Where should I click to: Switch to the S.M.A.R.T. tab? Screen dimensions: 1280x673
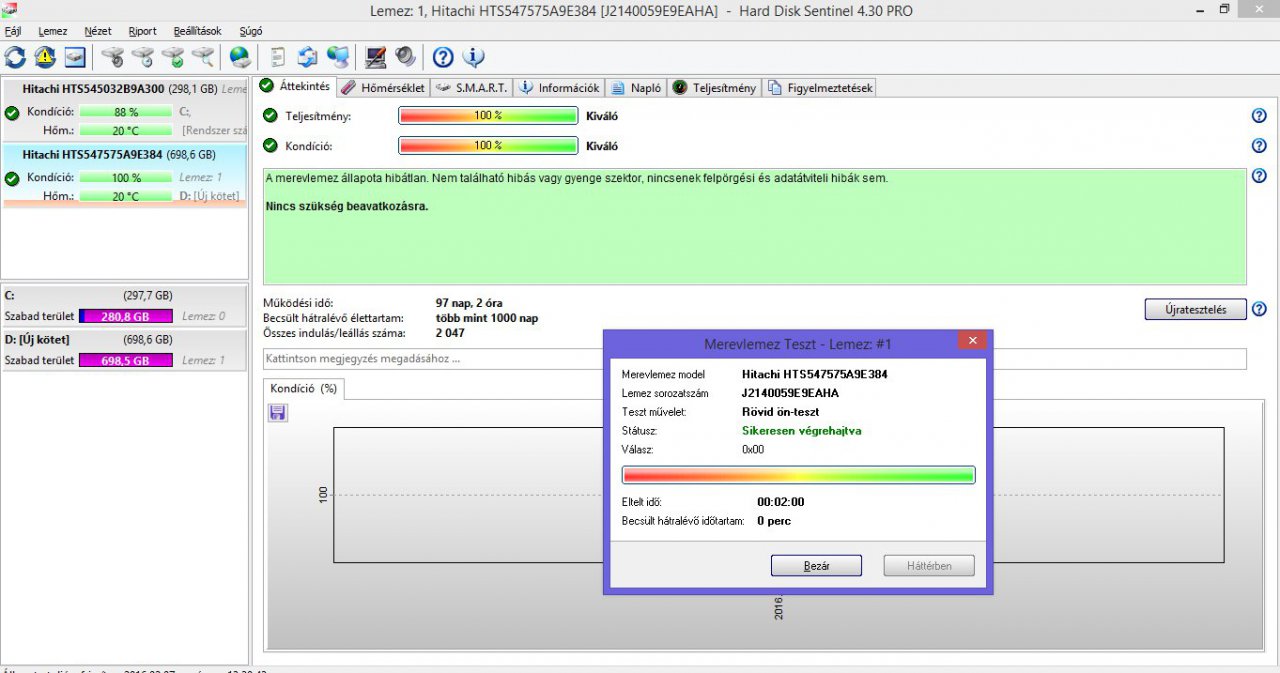tap(472, 87)
